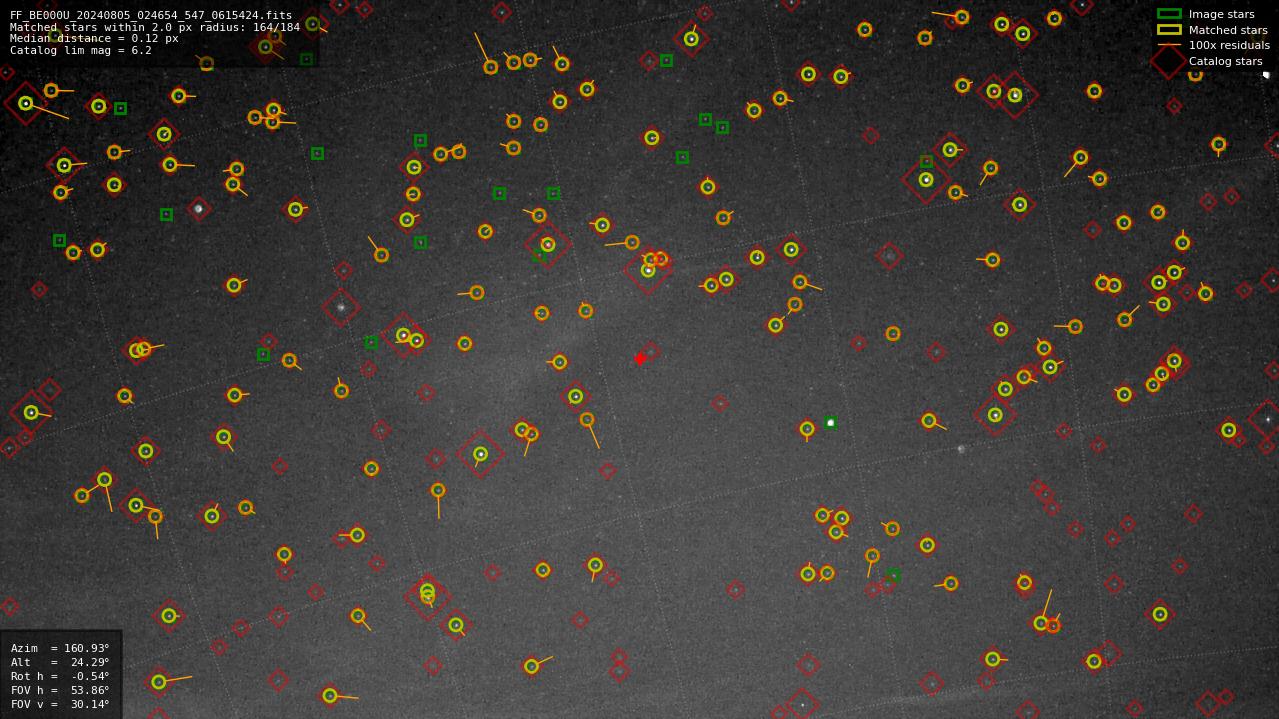Click the 'Catalog lim mag = 6.2' line
This screenshot has width=1279, height=719.
(81, 50)
